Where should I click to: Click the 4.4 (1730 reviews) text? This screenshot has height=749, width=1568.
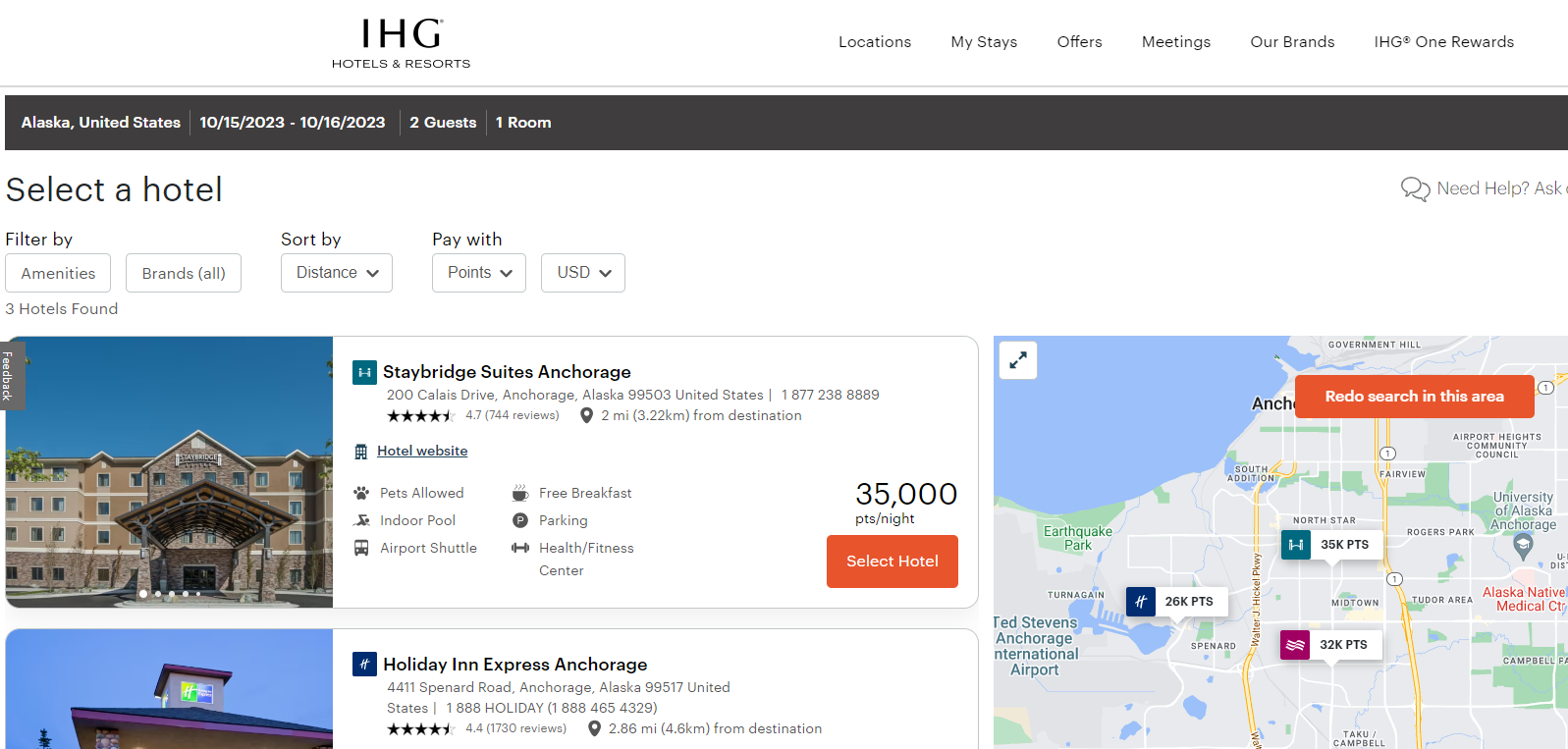[x=516, y=728]
